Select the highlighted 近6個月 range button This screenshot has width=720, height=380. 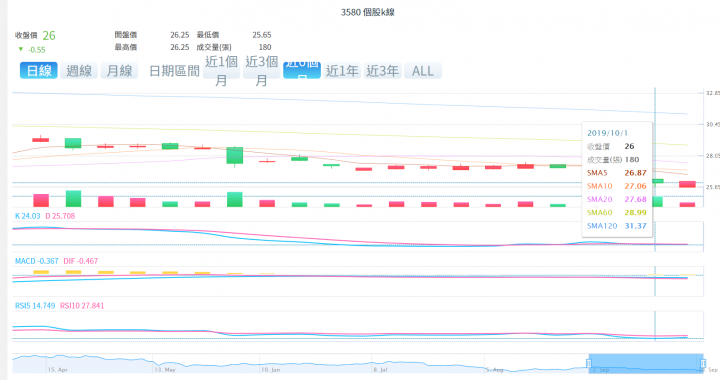coord(302,71)
